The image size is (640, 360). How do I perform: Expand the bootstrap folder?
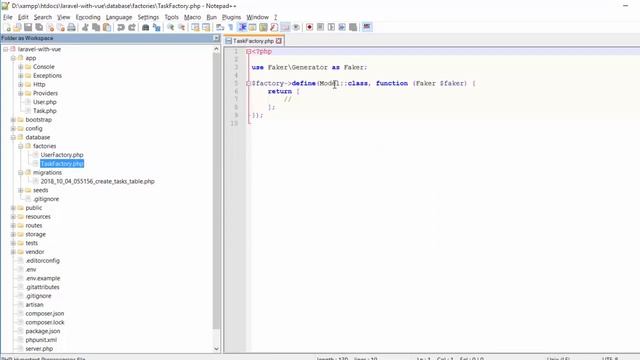13,120
